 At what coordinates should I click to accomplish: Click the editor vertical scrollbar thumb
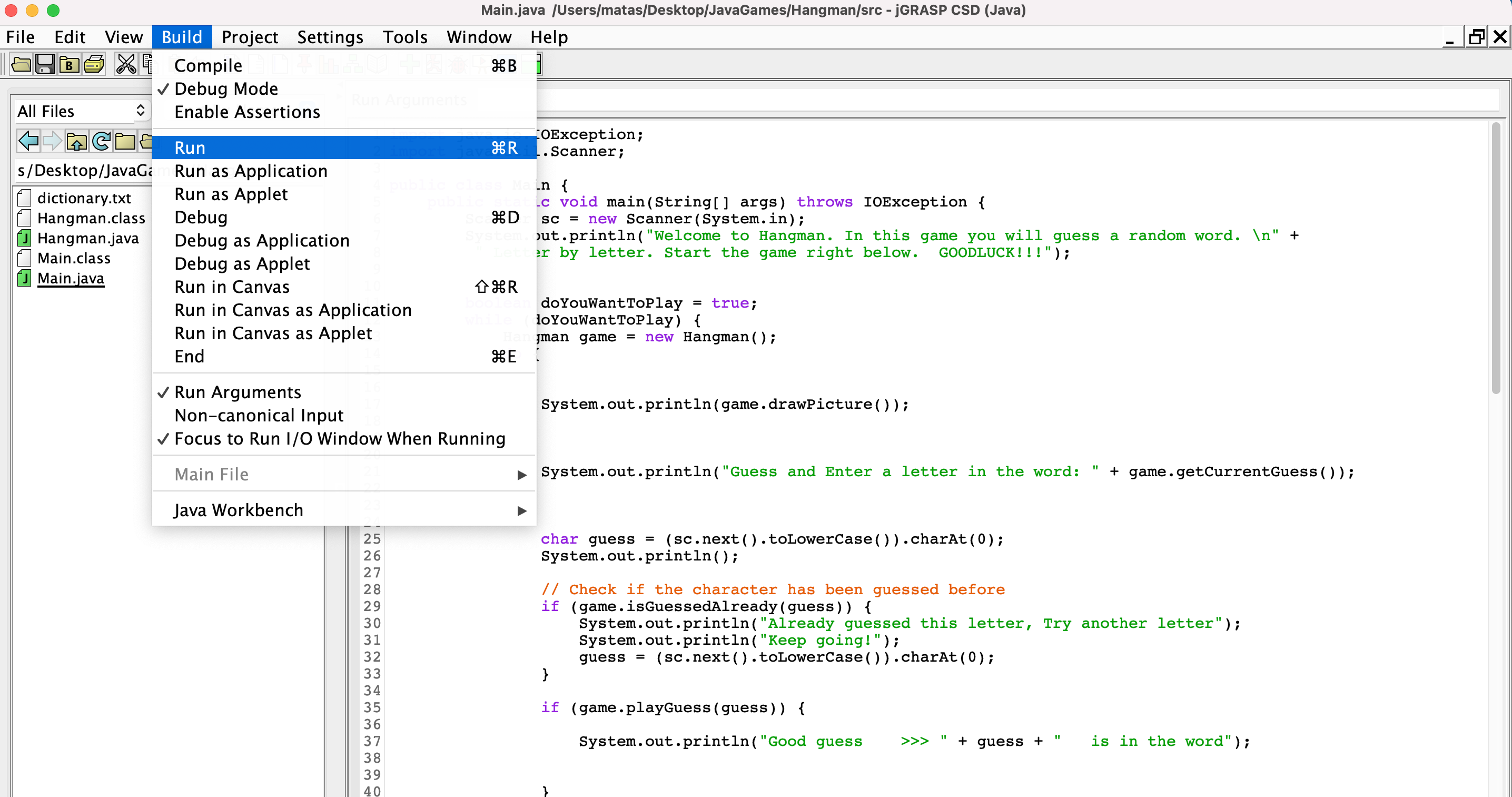click(x=1496, y=258)
